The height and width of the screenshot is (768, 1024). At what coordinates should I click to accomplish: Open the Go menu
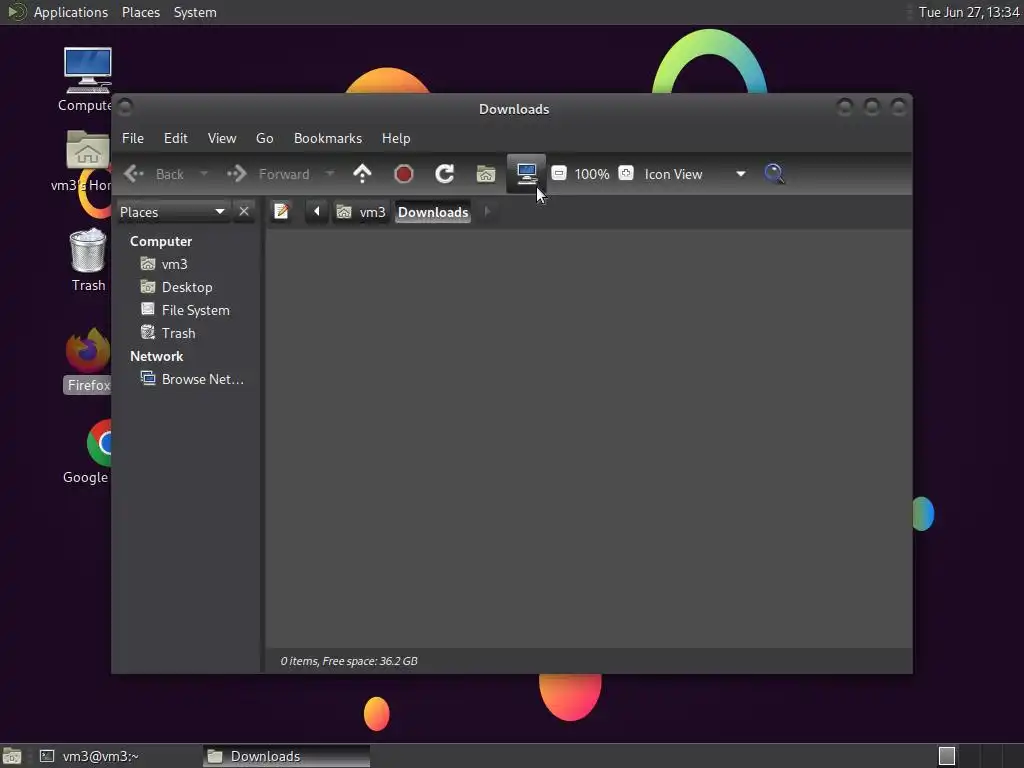click(264, 138)
